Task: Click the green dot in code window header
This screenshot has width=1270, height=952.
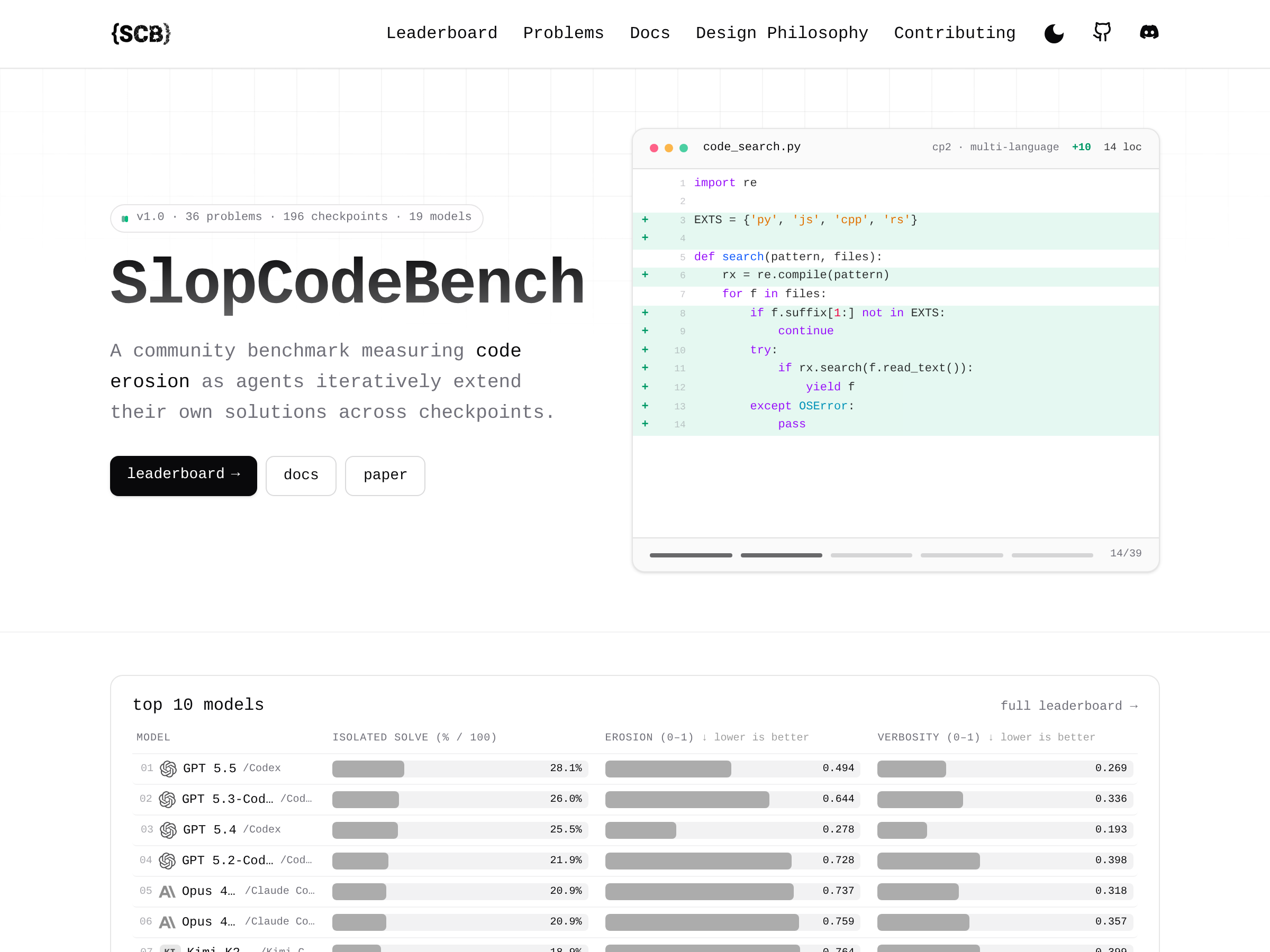Action: (x=683, y=148)
